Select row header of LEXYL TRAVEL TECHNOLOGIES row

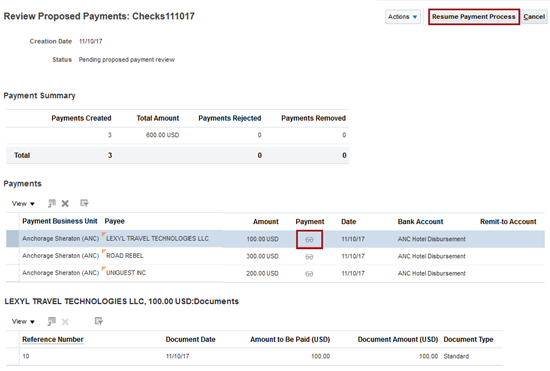point(12,239)
